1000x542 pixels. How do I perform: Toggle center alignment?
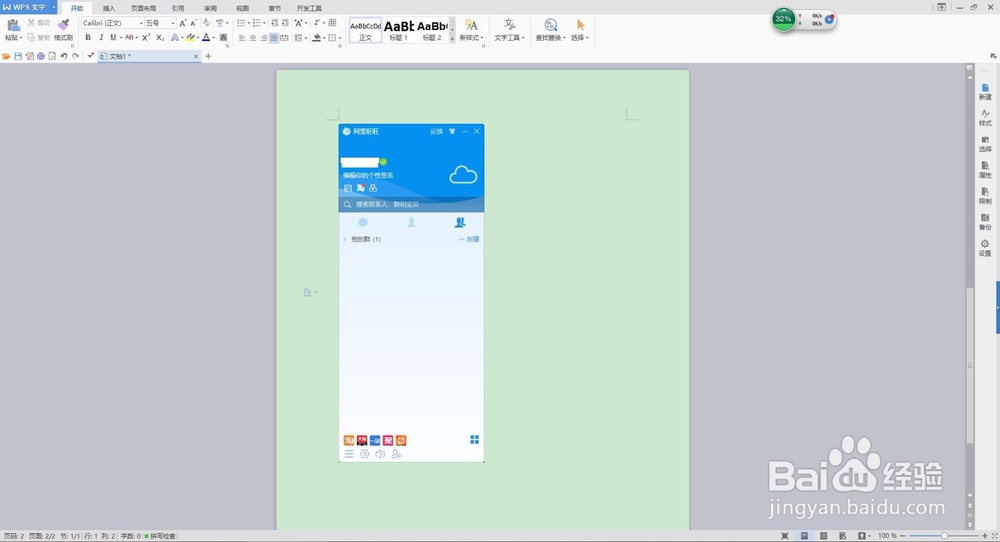click(253, 38)
